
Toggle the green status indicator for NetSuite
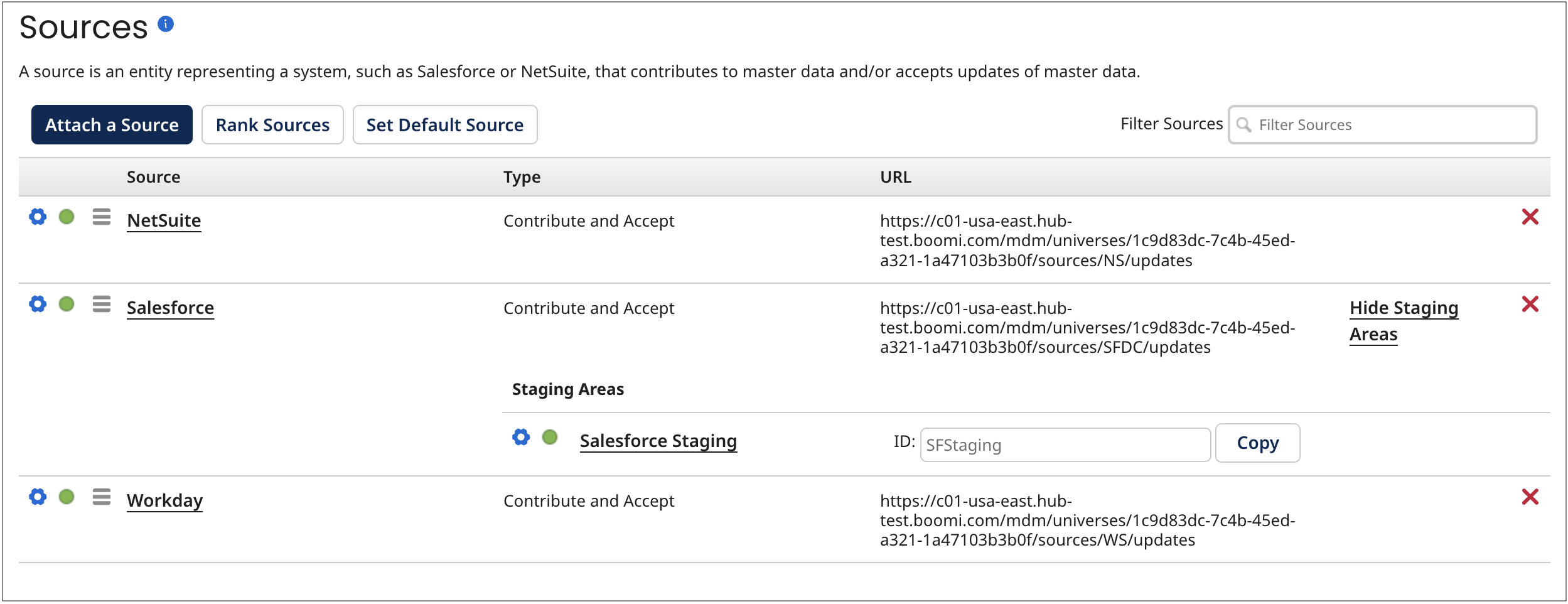pyautogui.click(x=65, y=217)
